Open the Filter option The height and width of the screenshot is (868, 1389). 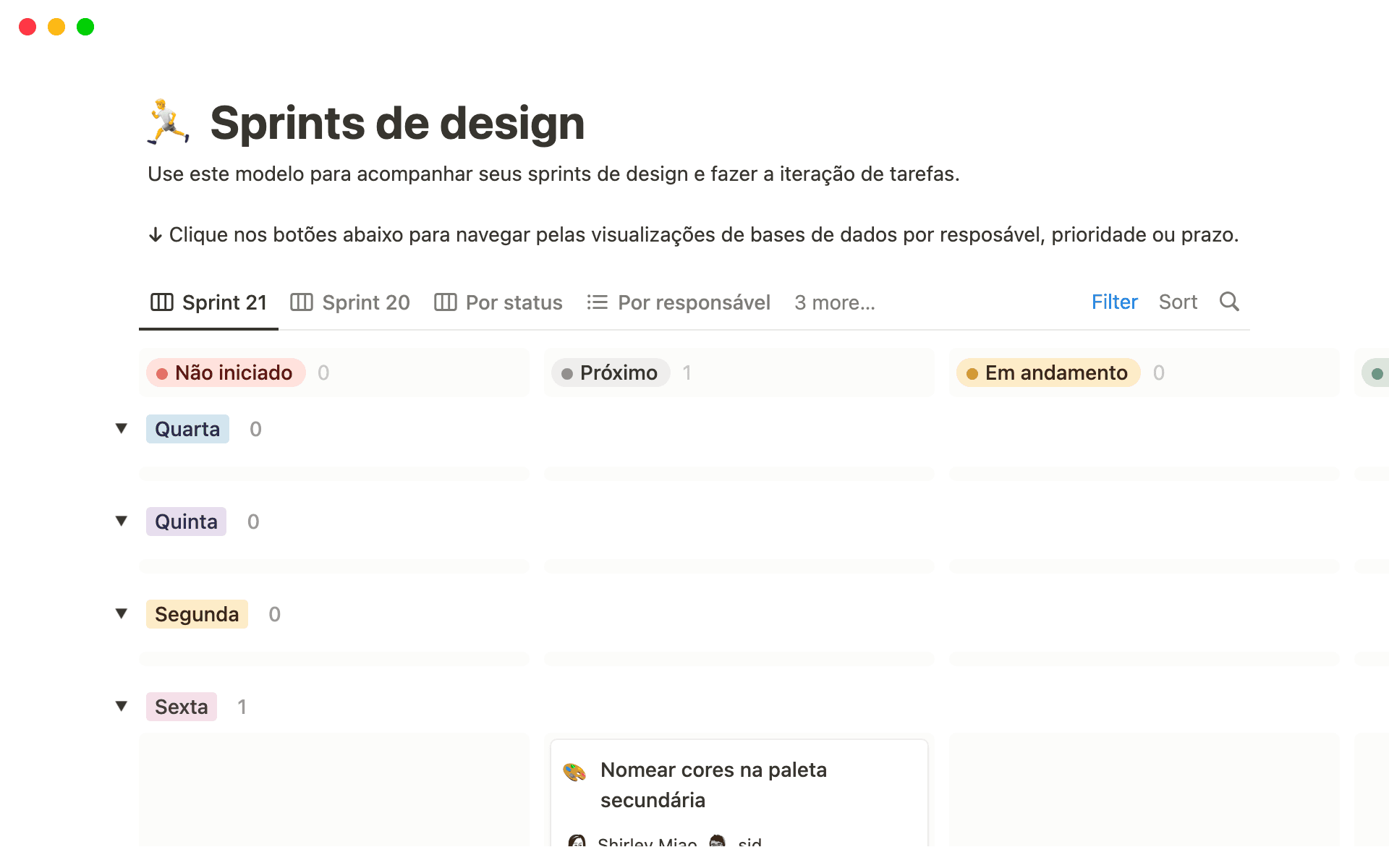1114,302
